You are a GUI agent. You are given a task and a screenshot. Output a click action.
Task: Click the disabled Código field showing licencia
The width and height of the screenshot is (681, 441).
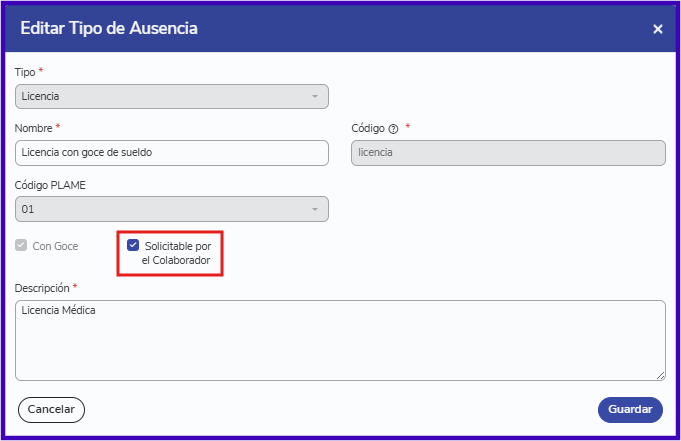pos(508,153)
